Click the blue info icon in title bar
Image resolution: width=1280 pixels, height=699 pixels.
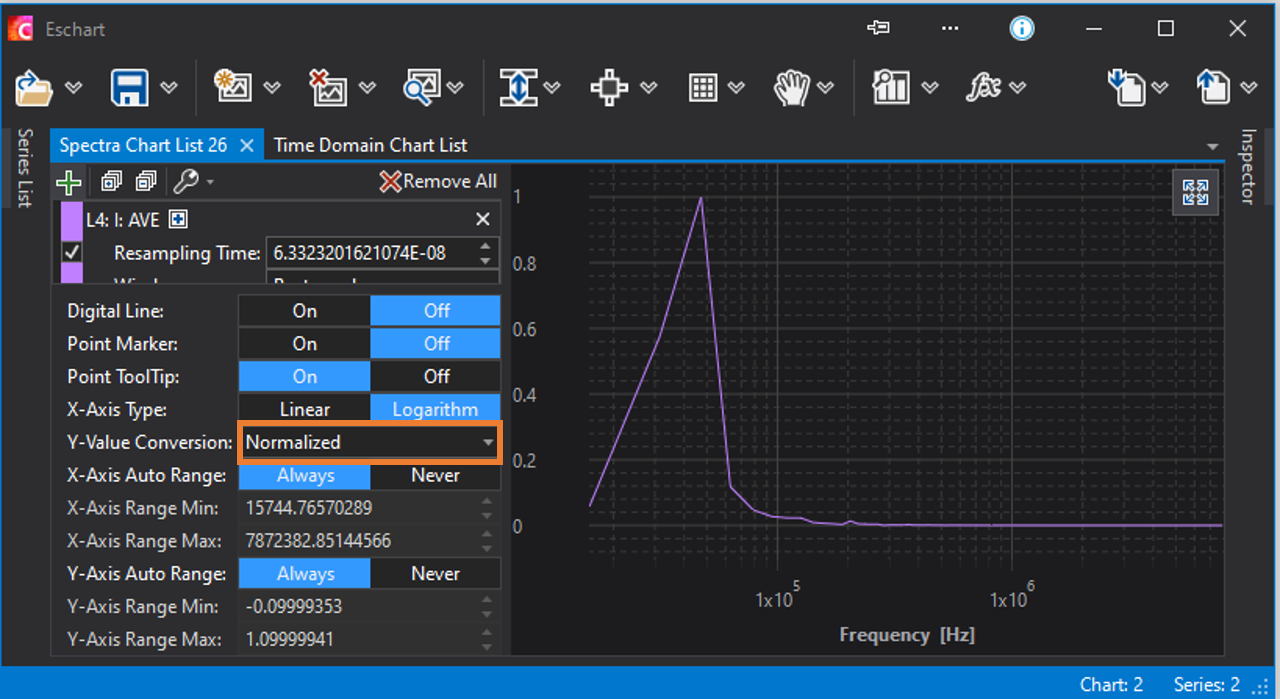[1022, 28]
